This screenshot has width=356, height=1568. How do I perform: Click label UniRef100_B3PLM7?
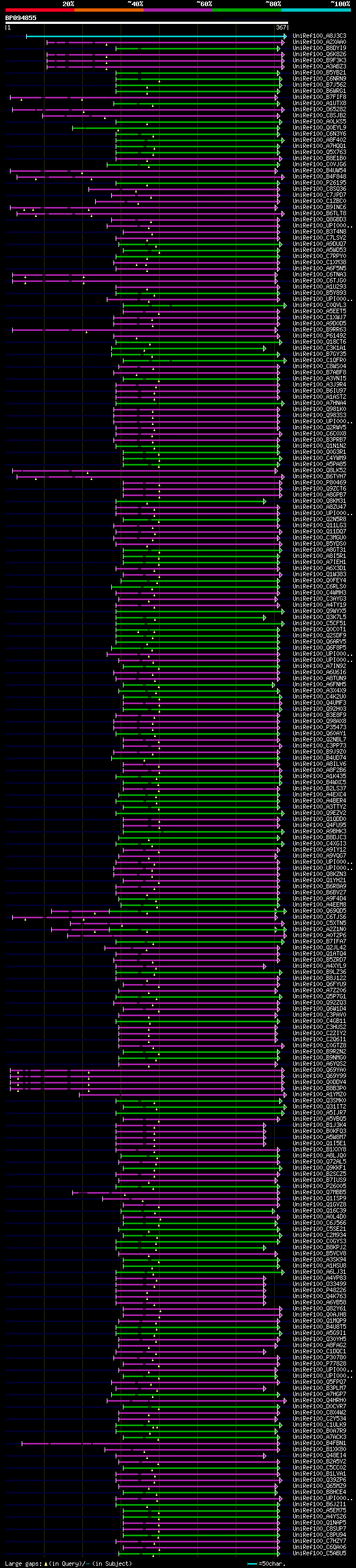319,1388
